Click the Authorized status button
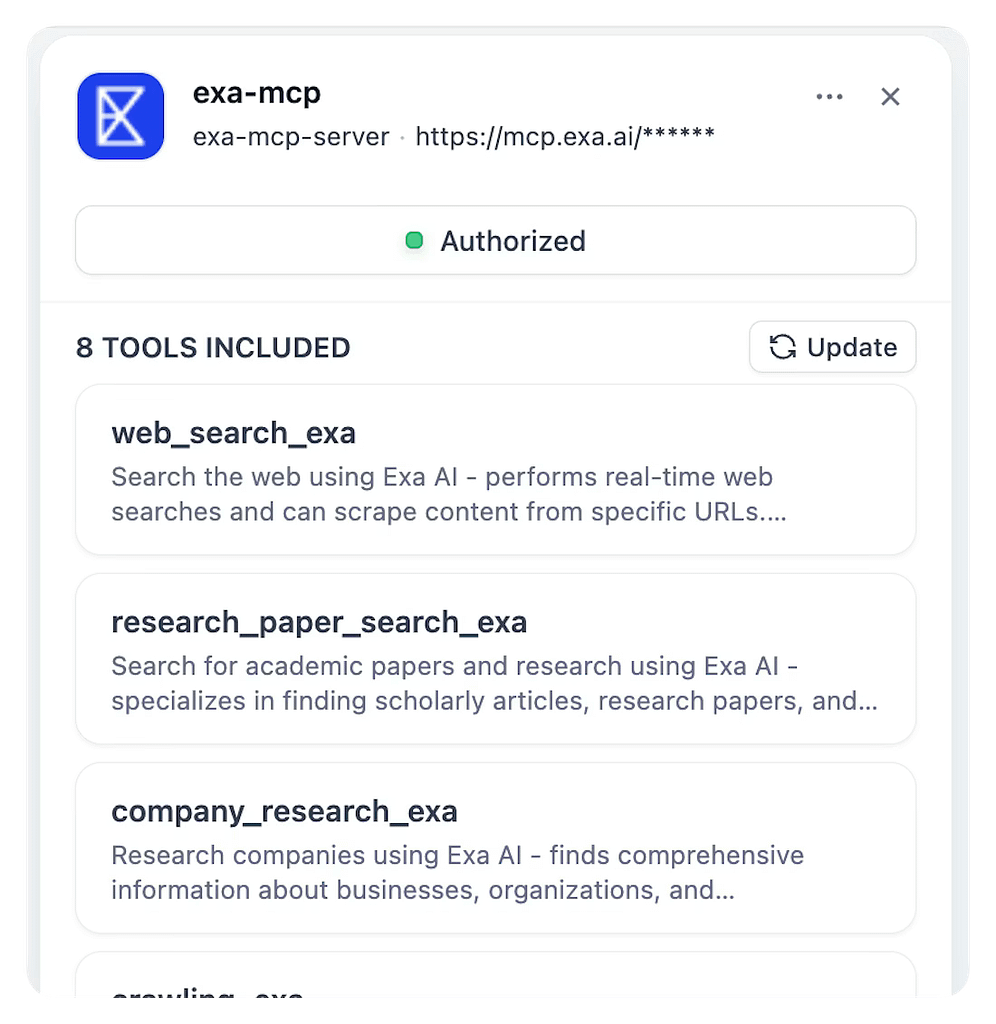Screen dimensions: 996x1024 pos(495,240)
